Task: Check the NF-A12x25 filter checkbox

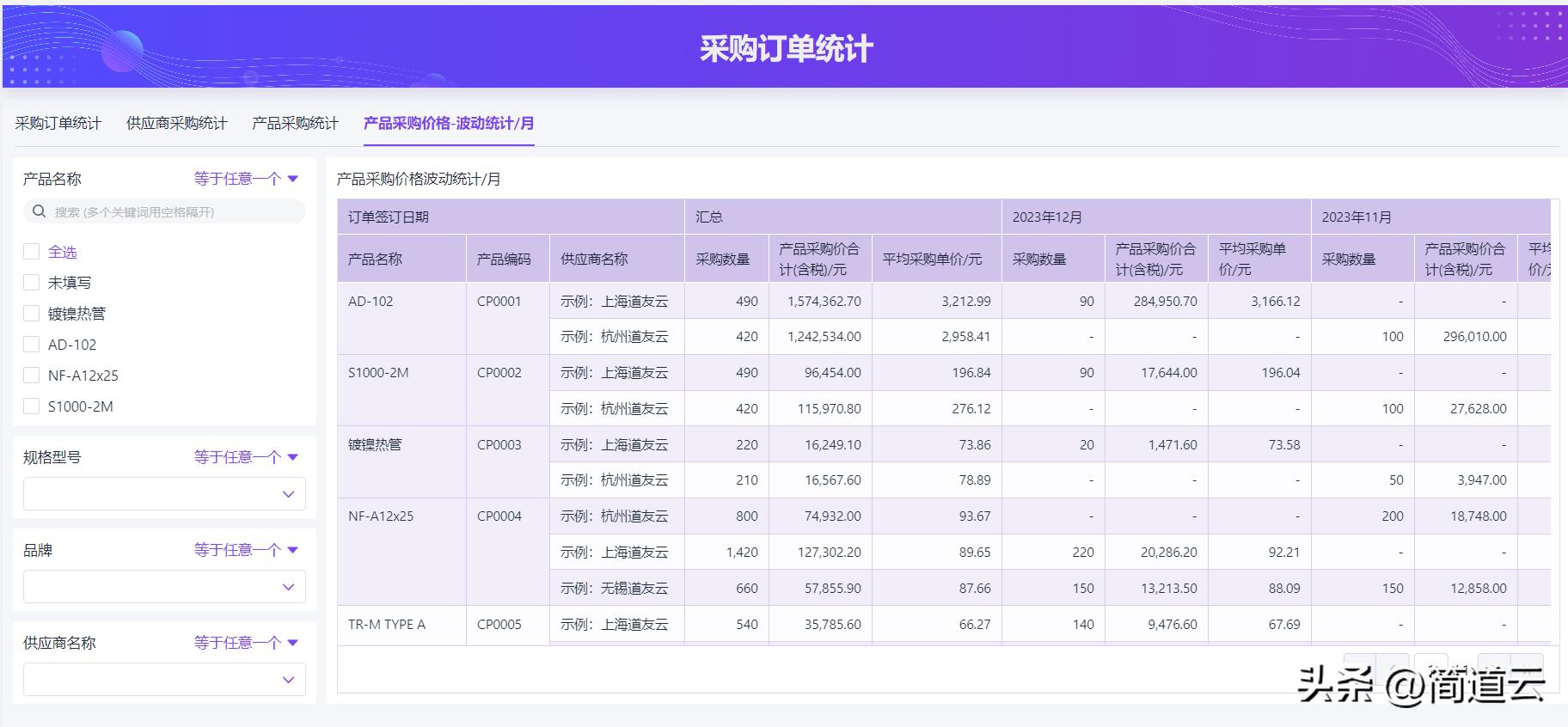Action: [32, 376]
